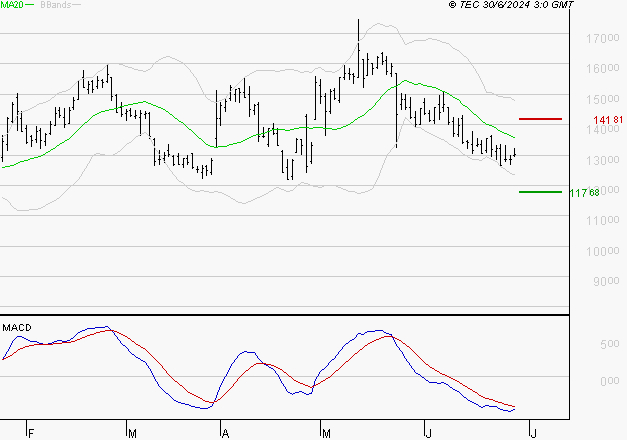The image size is (627, 440).
Task: Click the red 141 81 resistance value
Action: tap(608, 120)
